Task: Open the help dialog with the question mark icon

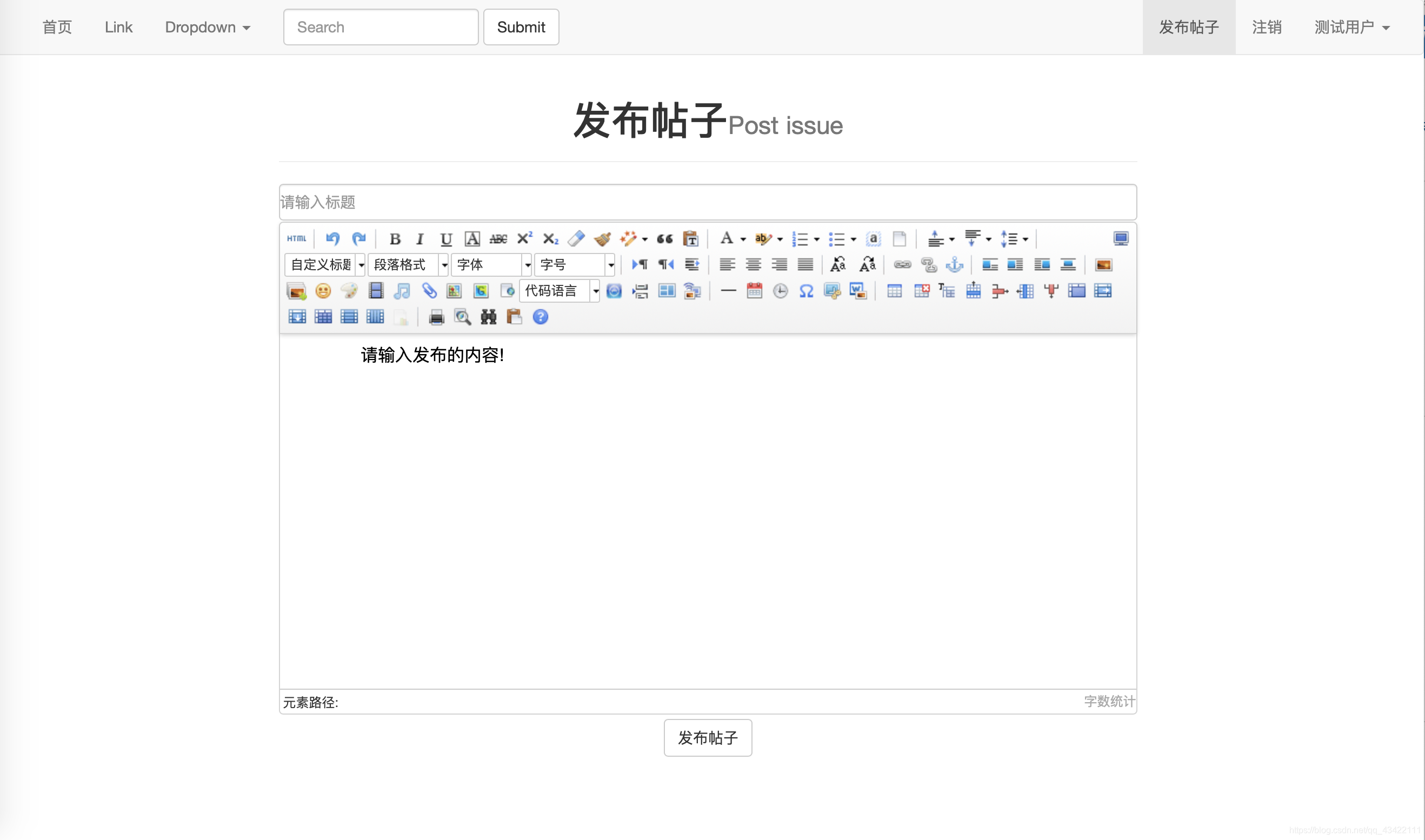Action: (x=541, y=316)
